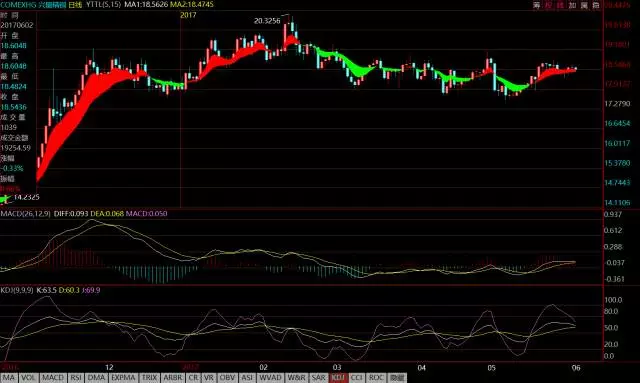
Task: Click the rightmost top toolbar icon
Action: [x=596, y=5]
